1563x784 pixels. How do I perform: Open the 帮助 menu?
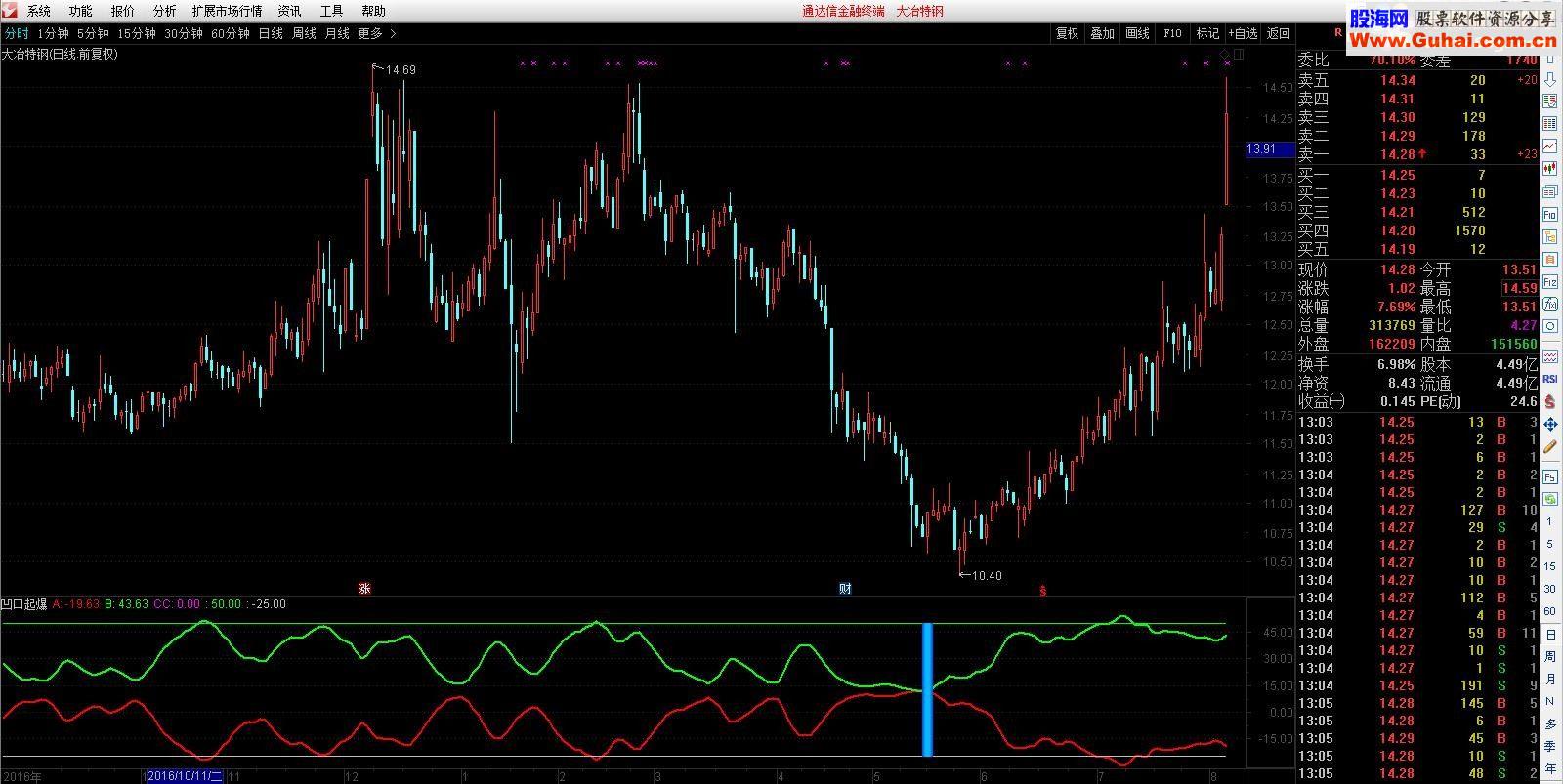(x=373, y=11)
